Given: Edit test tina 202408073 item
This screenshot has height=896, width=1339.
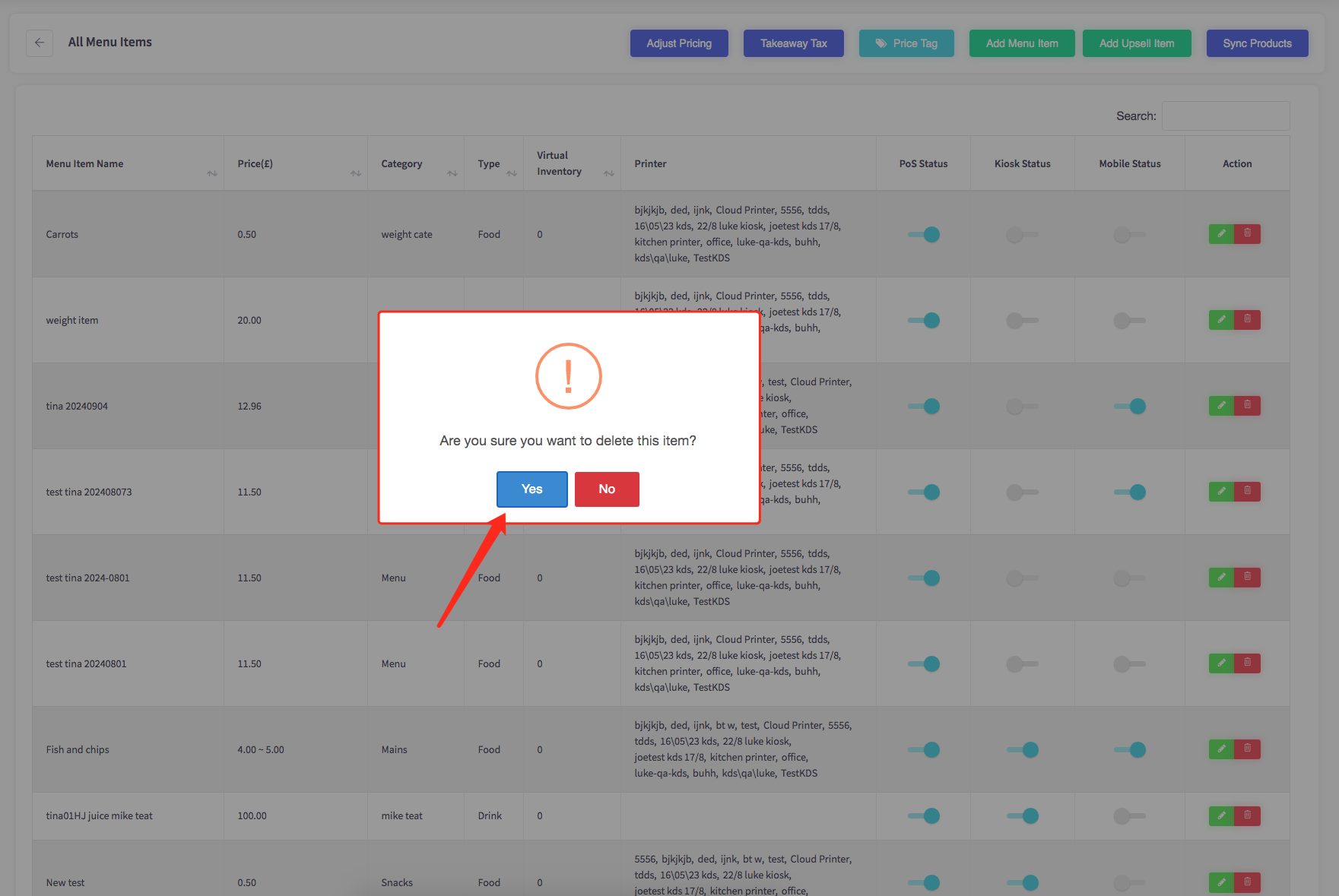Looking at the screenshot, I should tap(1221, 492).
